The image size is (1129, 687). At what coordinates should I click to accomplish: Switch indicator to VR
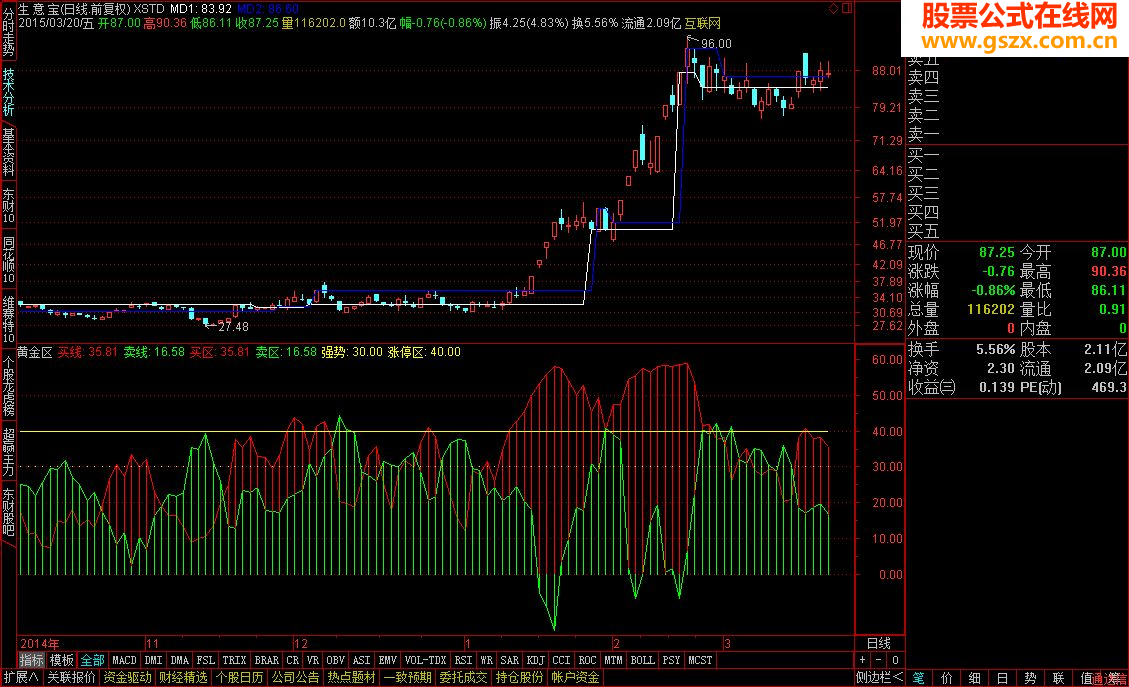[x=312, y=660]
